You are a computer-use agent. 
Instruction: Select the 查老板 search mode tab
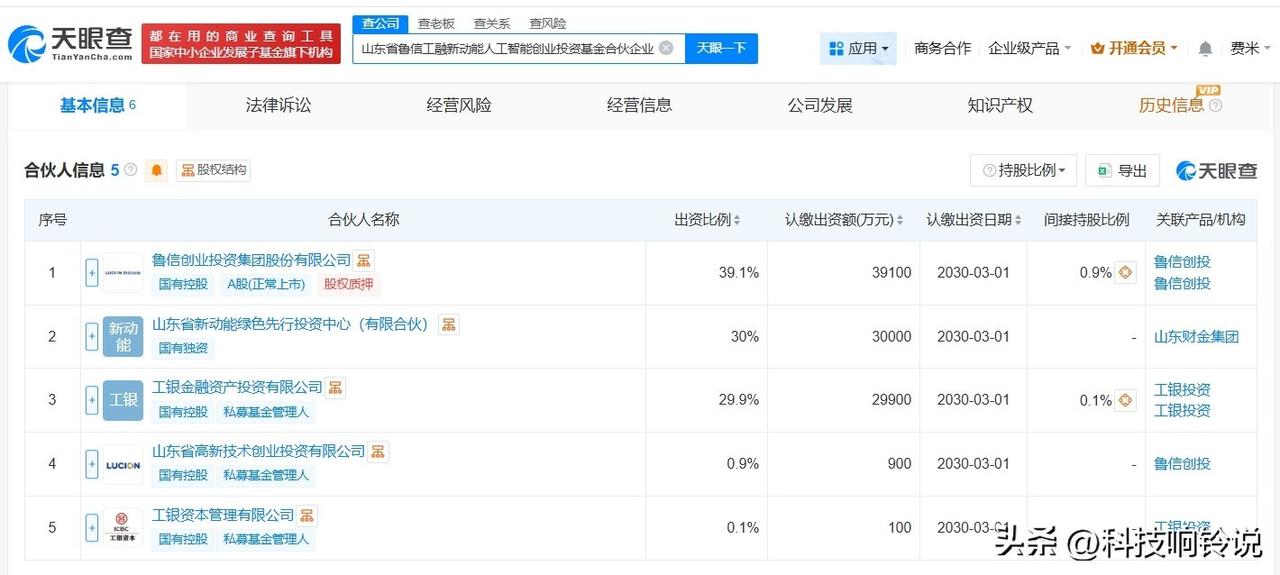[x=436, y=23]
